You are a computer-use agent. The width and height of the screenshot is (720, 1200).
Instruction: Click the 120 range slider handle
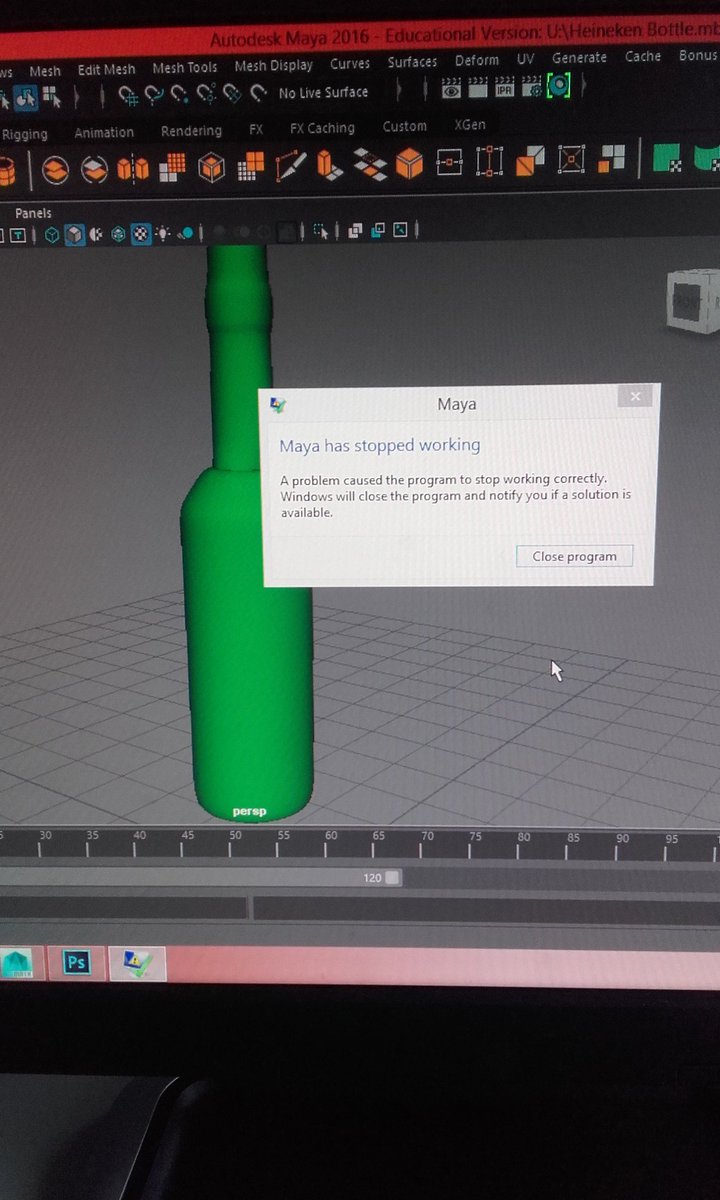tap(393, 877)
